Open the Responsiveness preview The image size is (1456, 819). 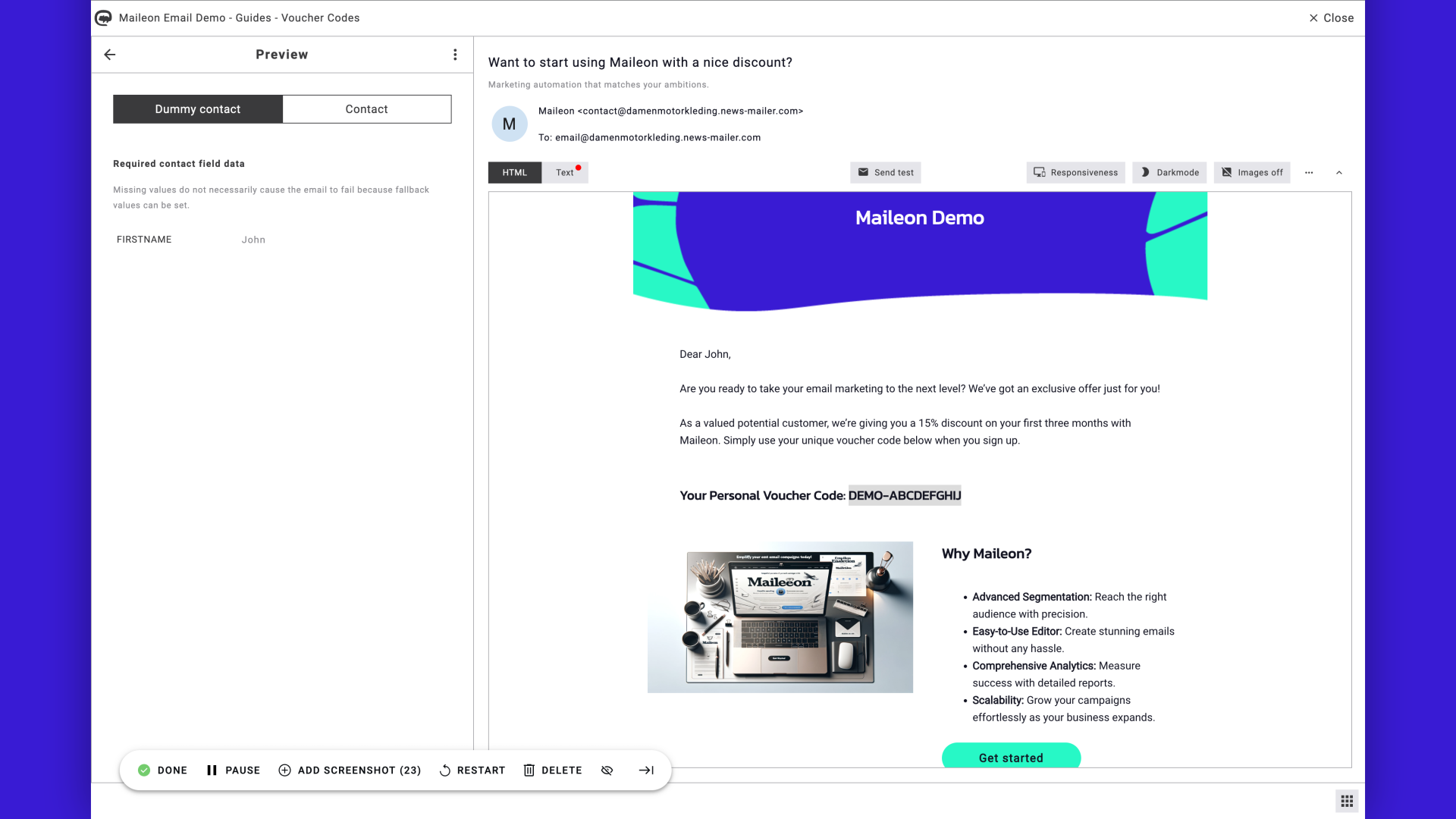(x=1076, y=173)
